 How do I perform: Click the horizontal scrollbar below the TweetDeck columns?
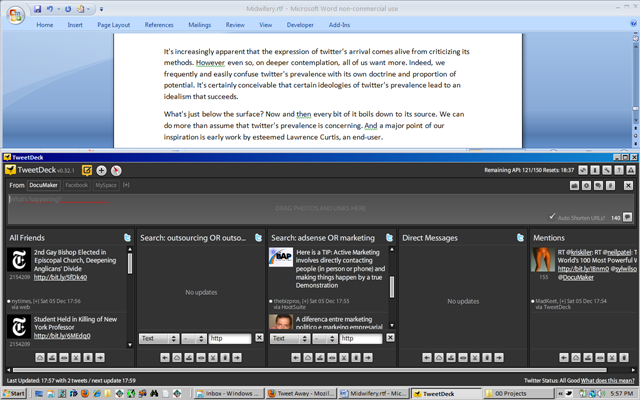click(x=309, y=370)
